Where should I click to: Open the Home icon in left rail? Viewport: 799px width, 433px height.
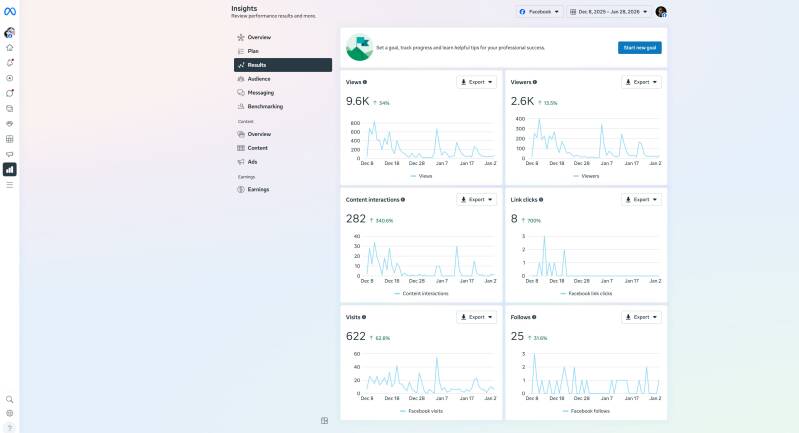click(x=10, y=47)
